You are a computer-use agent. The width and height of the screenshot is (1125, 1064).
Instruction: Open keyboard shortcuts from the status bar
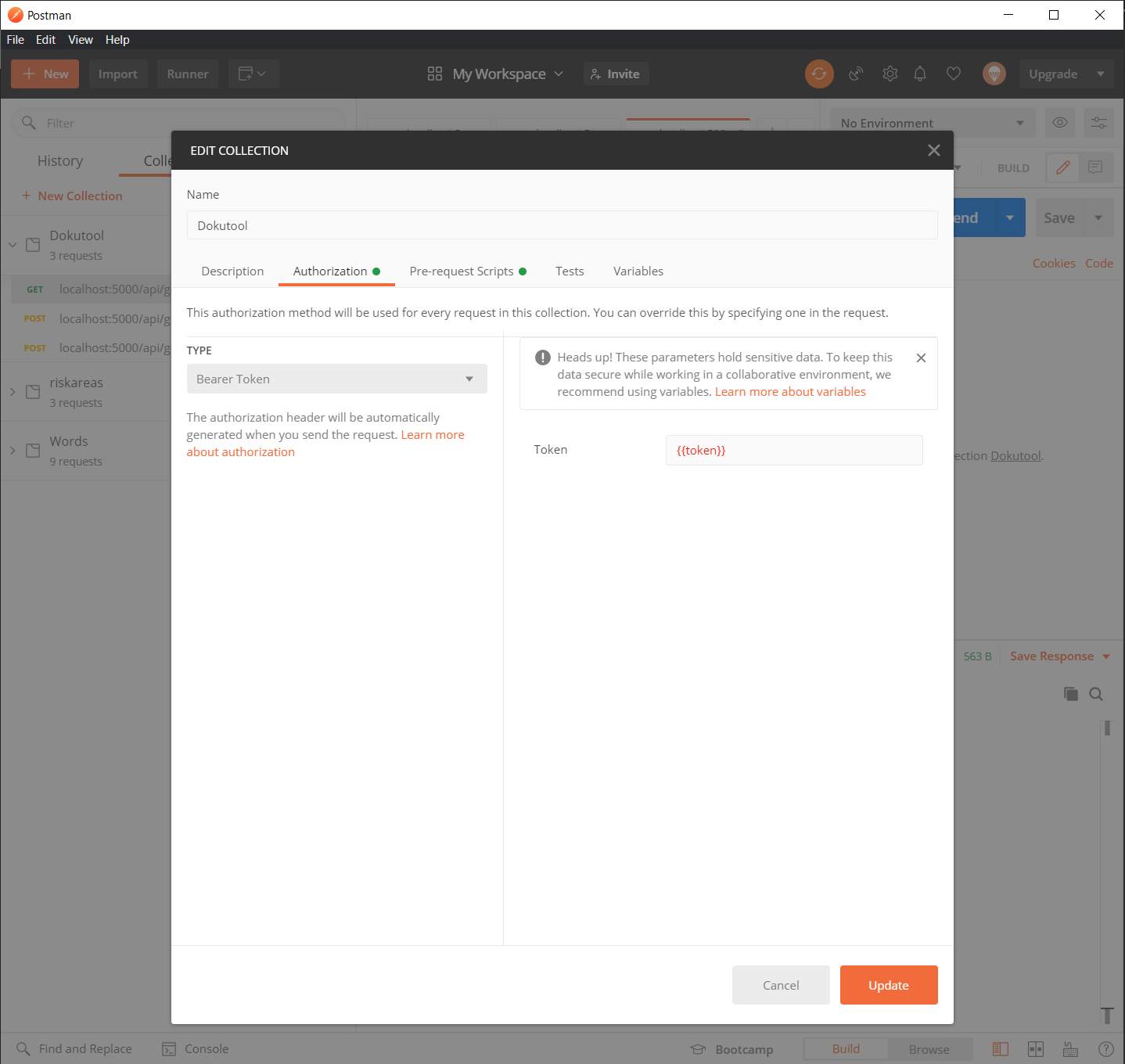[1070, 1049]
